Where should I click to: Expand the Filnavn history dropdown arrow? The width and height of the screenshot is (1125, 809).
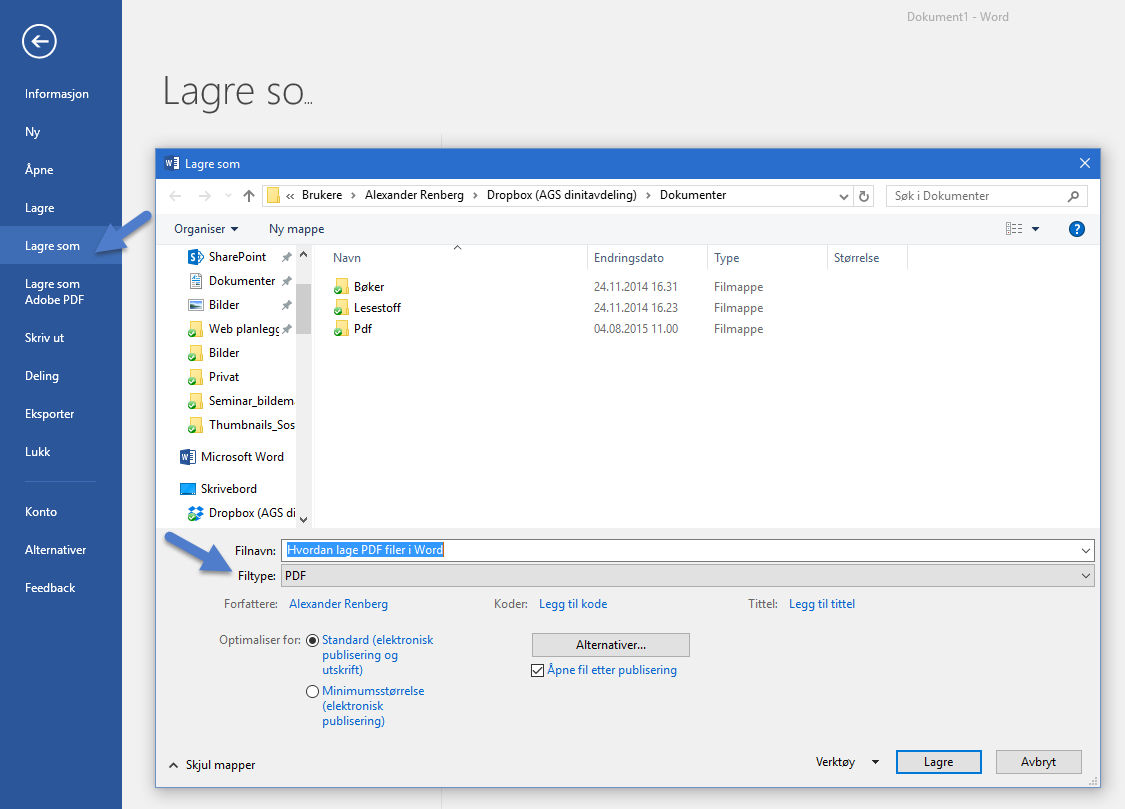pos(1086,551)
